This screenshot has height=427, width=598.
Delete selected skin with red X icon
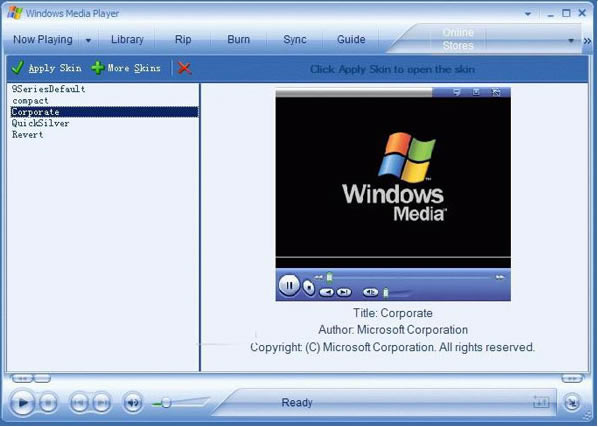pyautogui.click(x=184, y=68)
